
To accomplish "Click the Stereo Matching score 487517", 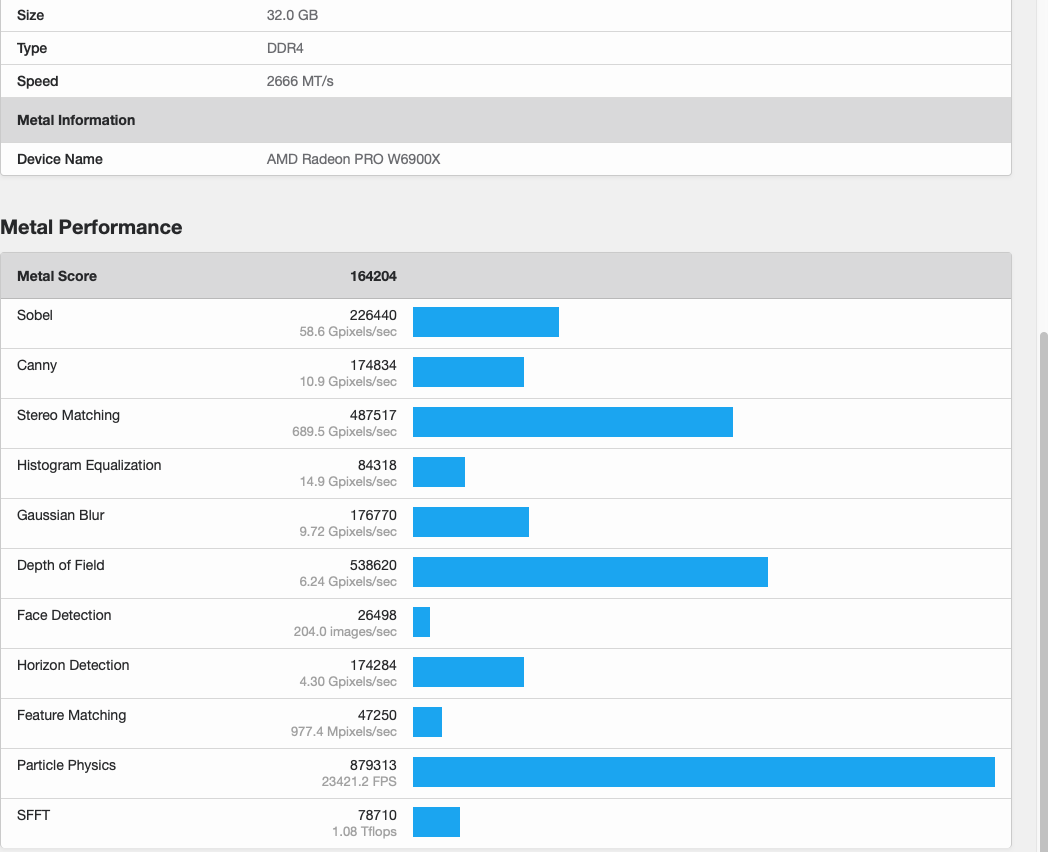I will [x=373, y=416].
